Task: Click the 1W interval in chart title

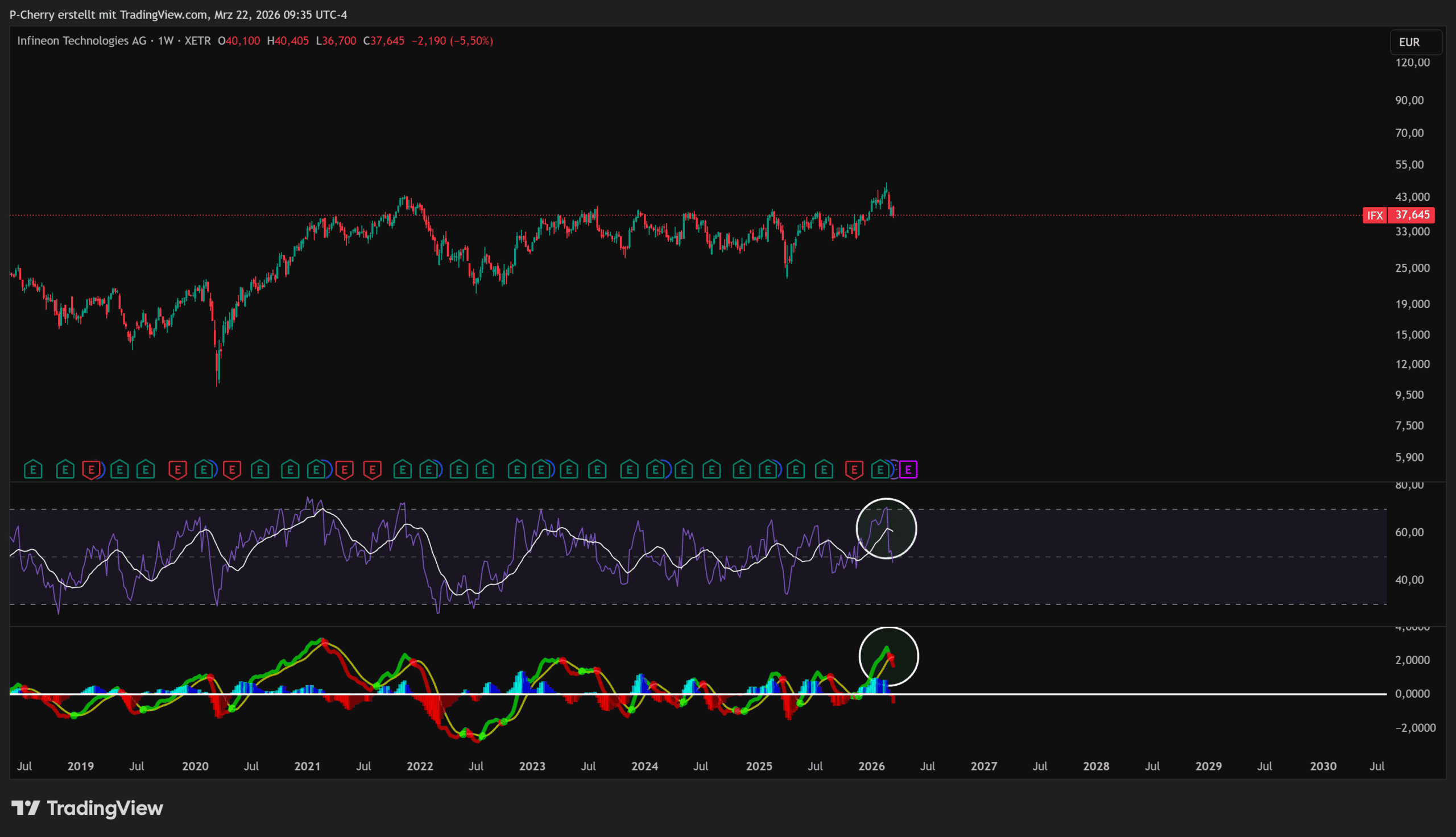Action: (x=166, y=41)
